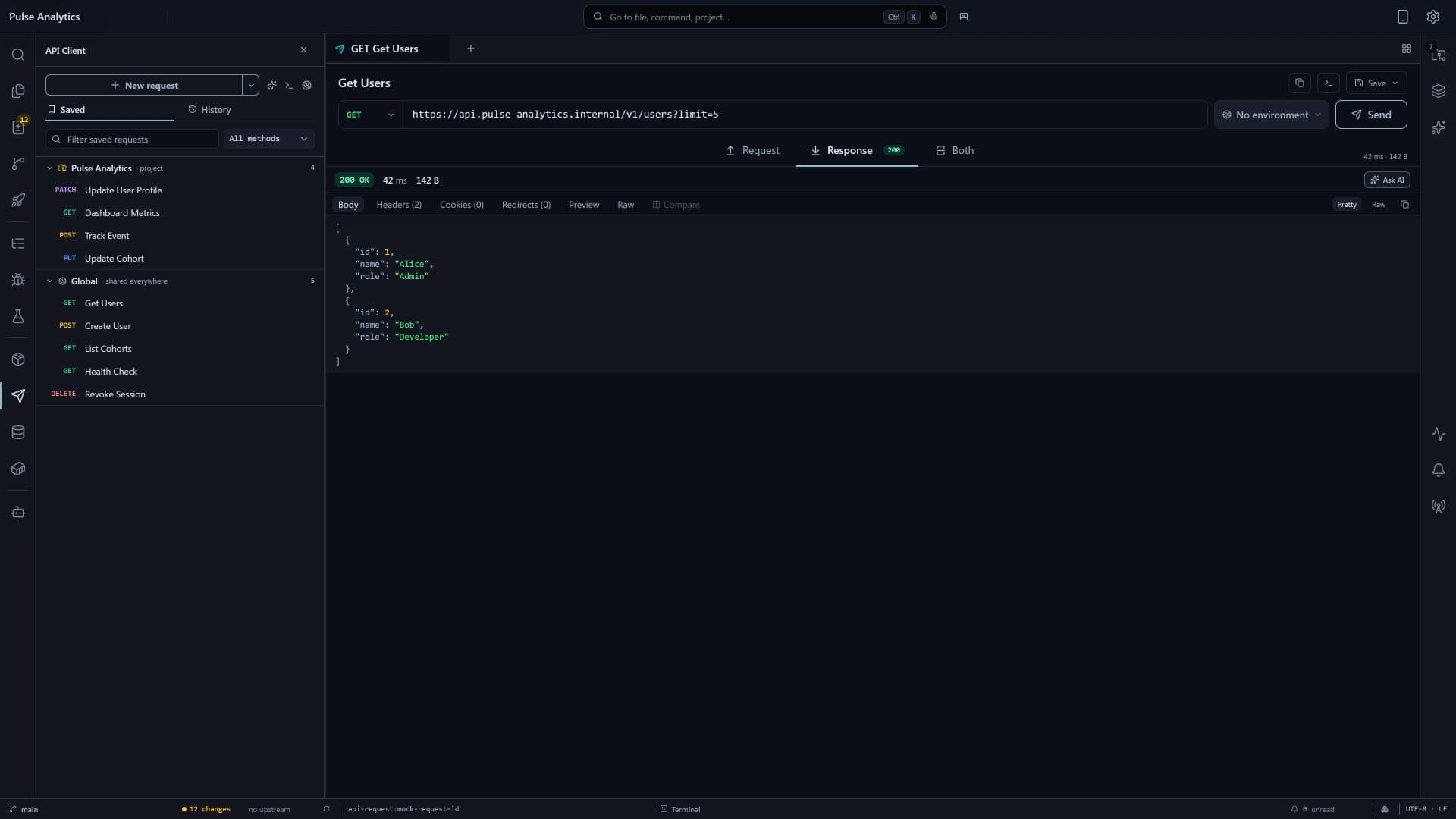Open the review changes icon with 7 badge
The height and width of the screenshot is (819, 1456).
coord(1438,54)
